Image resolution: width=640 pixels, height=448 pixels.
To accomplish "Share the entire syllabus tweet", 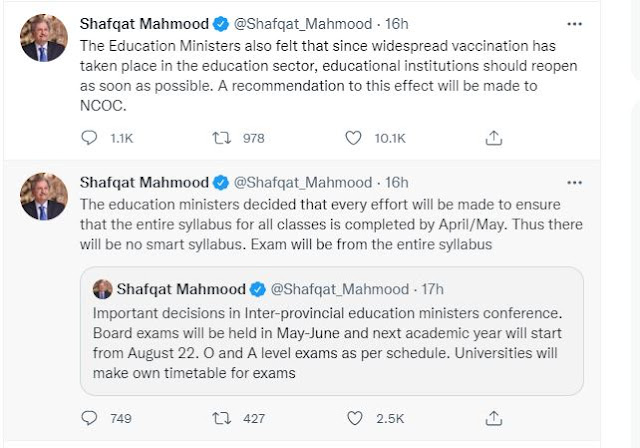I will [x=493, y=417].
